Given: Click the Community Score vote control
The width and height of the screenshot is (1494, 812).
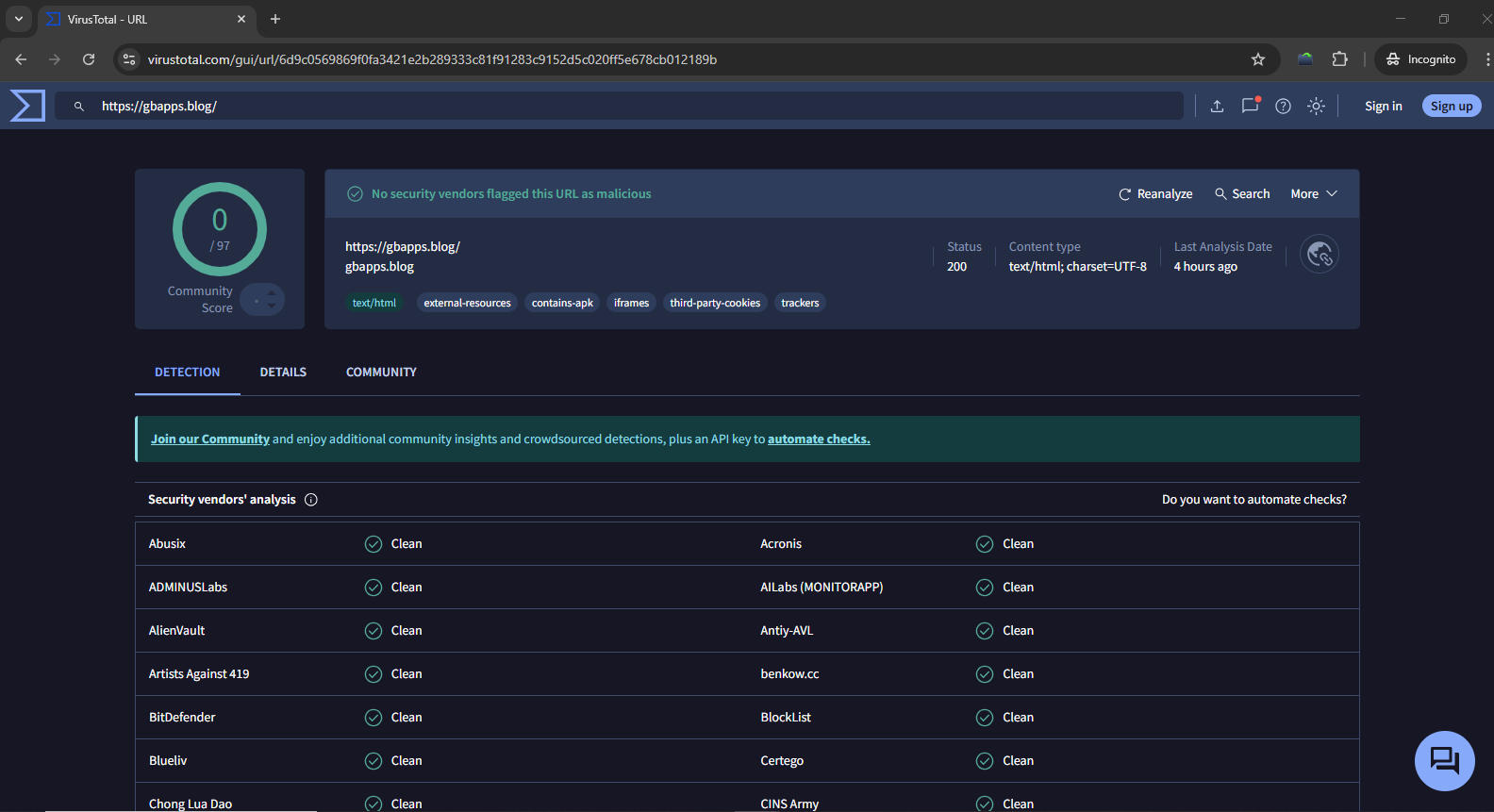Looking at the screenshot, I should 262,300.
